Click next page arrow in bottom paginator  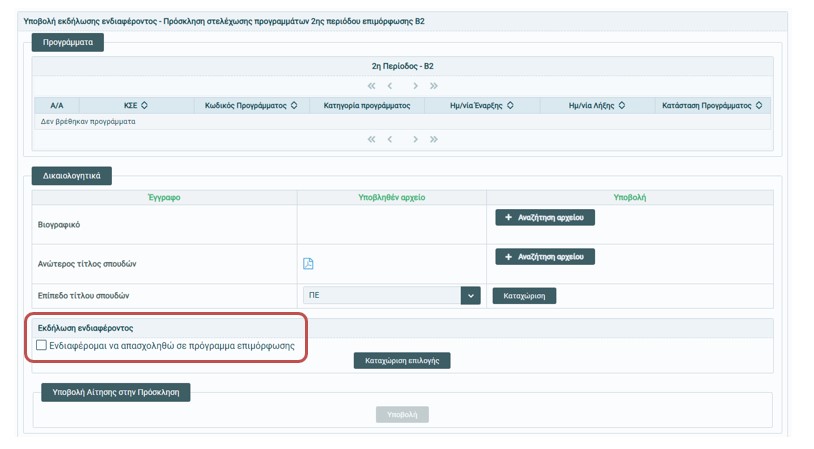(x=415, y=139)
